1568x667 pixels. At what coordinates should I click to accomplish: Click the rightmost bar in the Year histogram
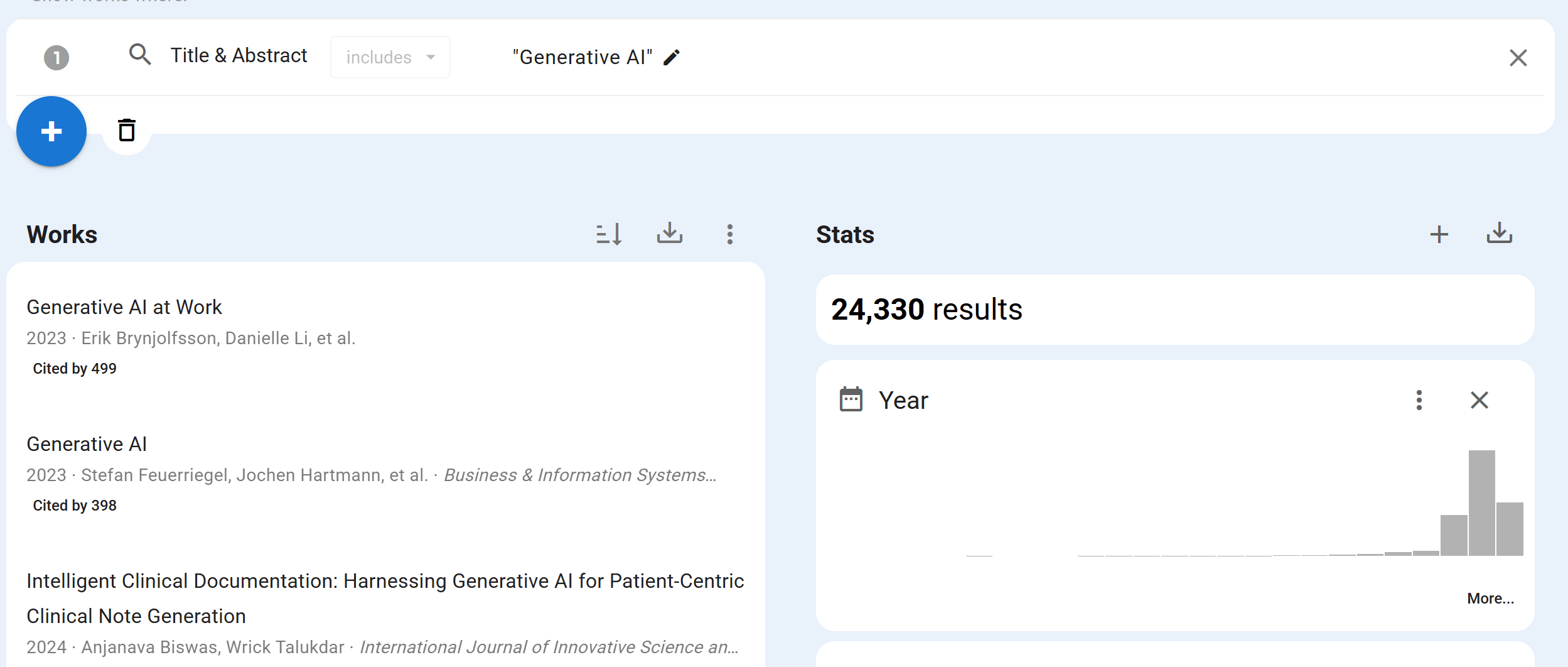coord(1510,529)
